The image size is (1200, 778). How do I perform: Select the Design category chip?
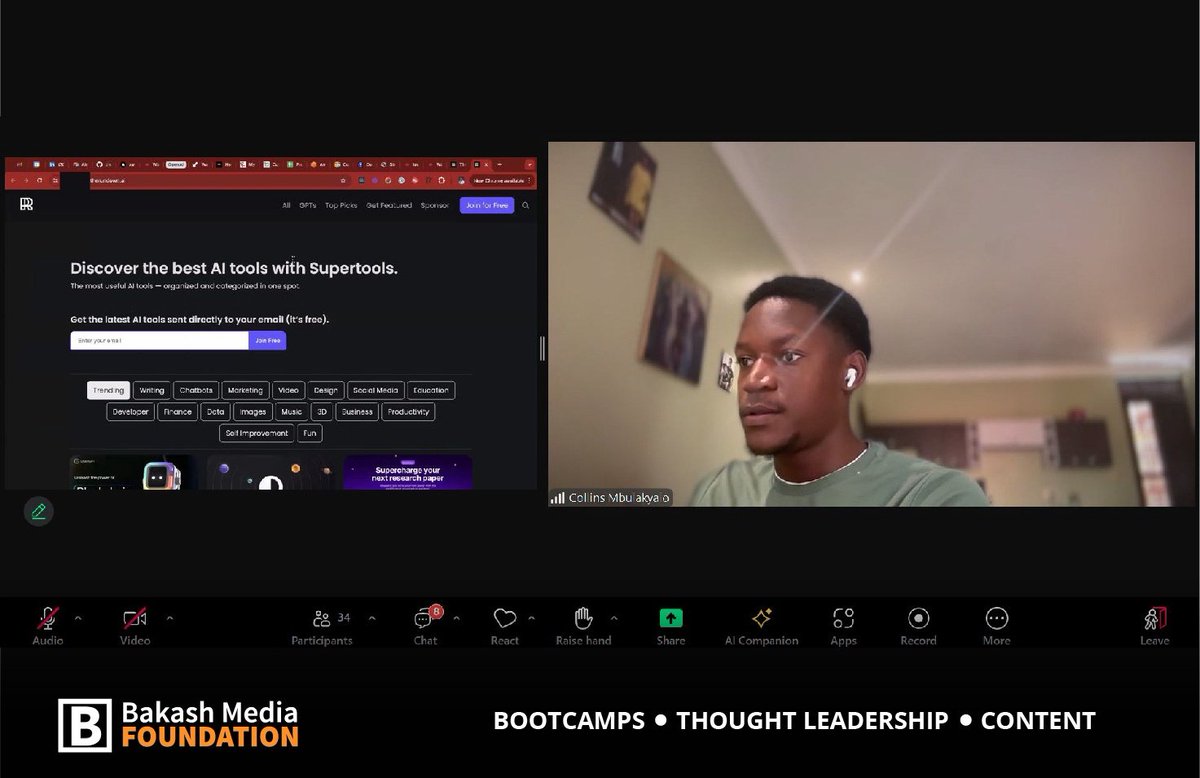pyautogui.click(x=326, y=390)
